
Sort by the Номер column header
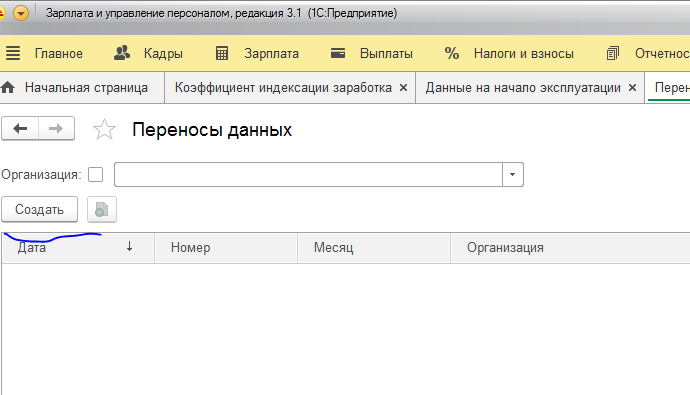[x=226, y=248]
